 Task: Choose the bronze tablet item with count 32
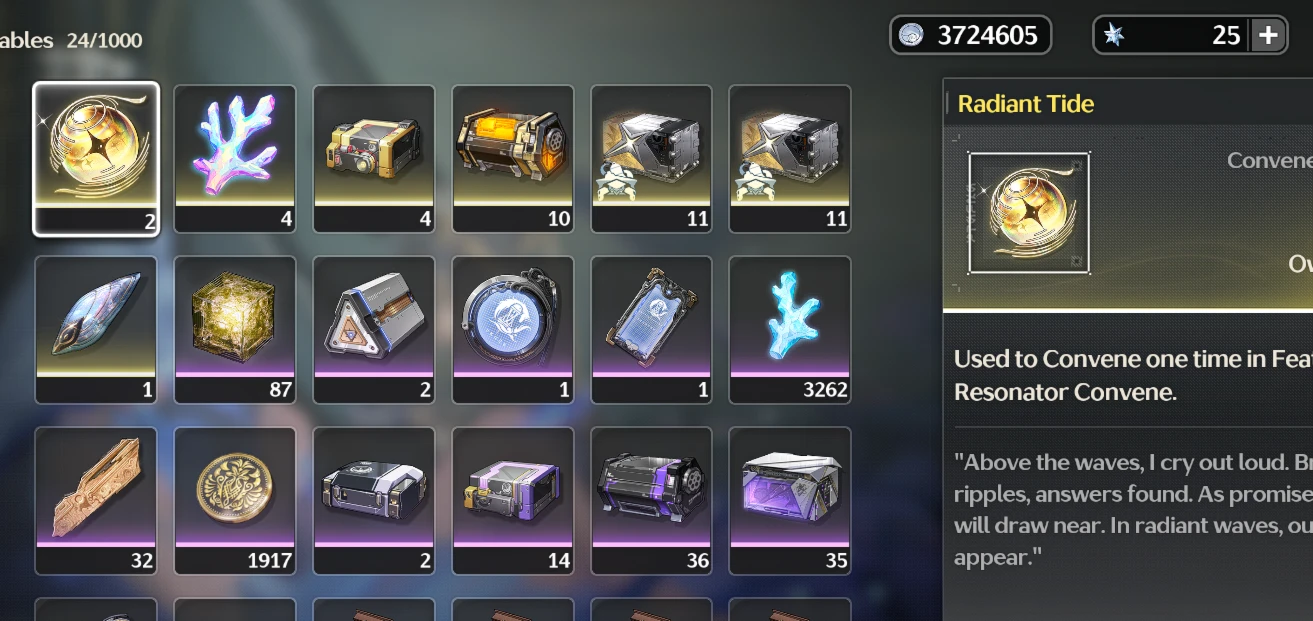96,500
